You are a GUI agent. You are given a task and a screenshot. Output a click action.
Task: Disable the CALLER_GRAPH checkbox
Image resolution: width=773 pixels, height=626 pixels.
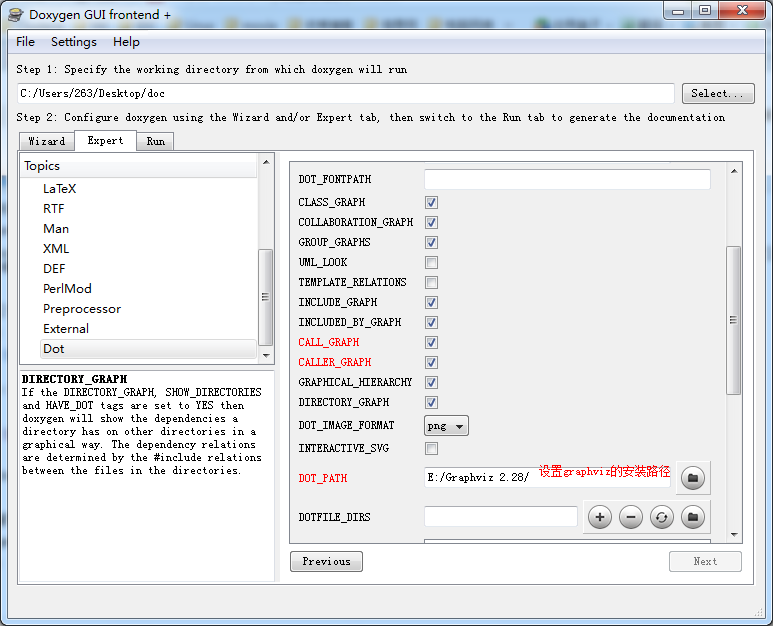pyautogui.click(x=431, y=362)
